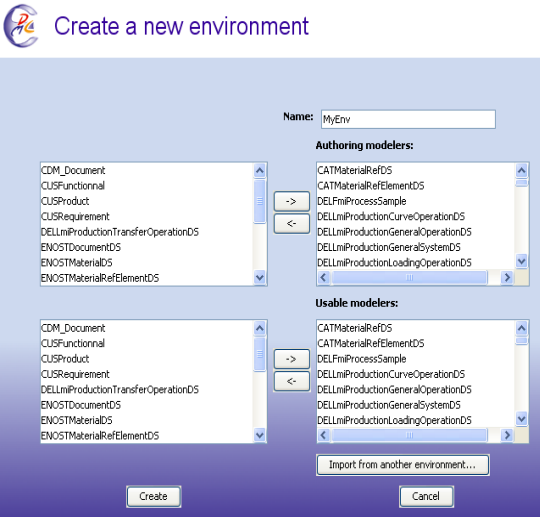Select DELFmiProcessSample in Authoring modelers list
Screen dimensions: 540x517
[x=362, y=201]
